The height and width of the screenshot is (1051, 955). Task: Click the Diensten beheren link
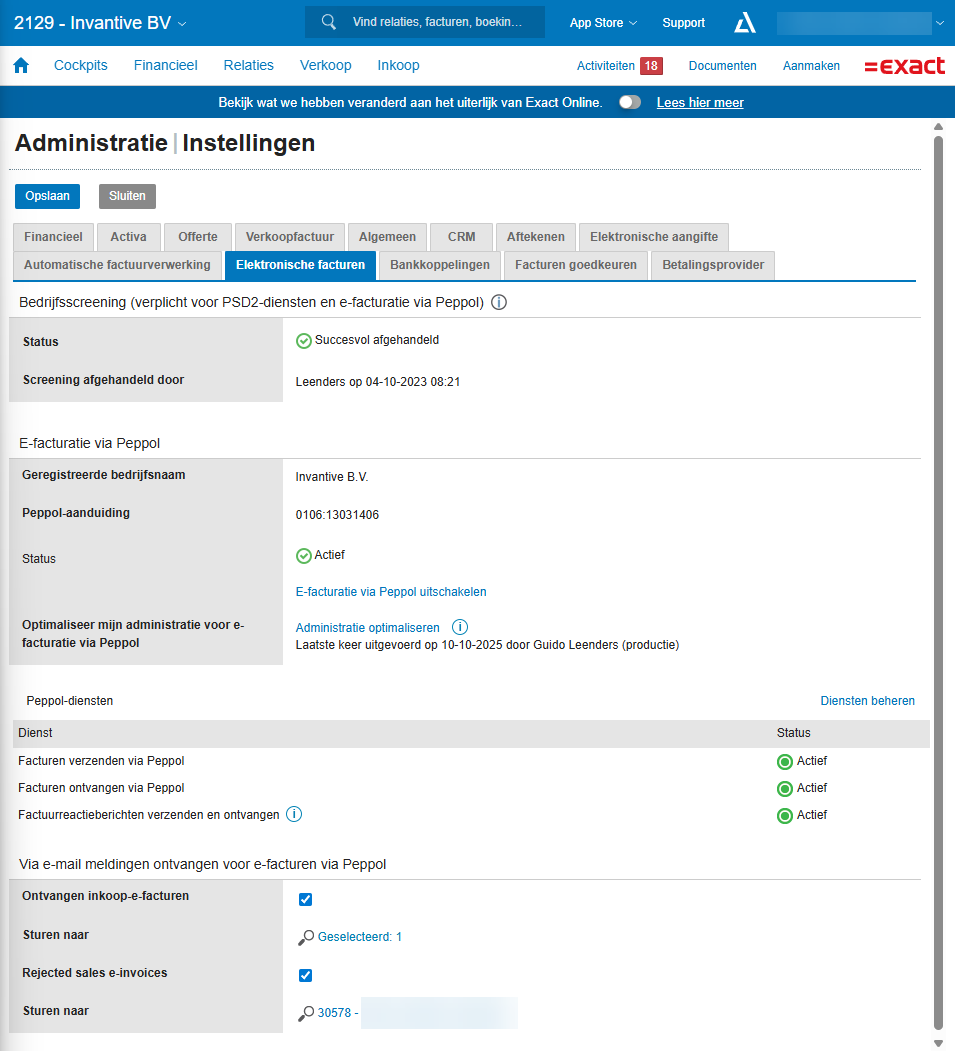(867, 701)
